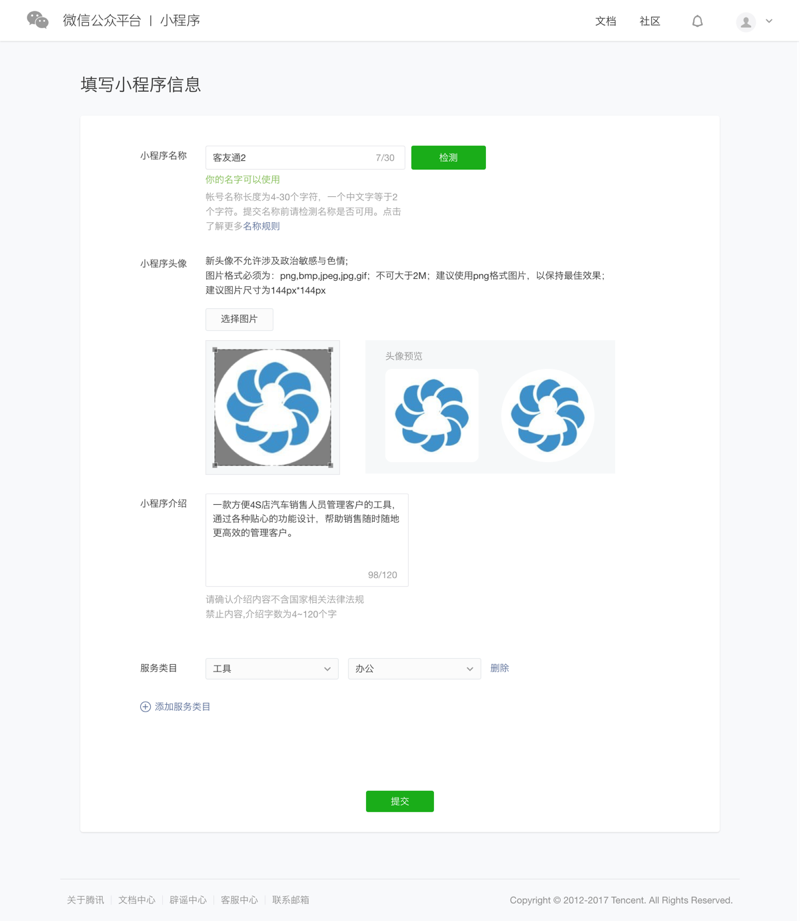Open the notification bell

click(x=697, y=21)
